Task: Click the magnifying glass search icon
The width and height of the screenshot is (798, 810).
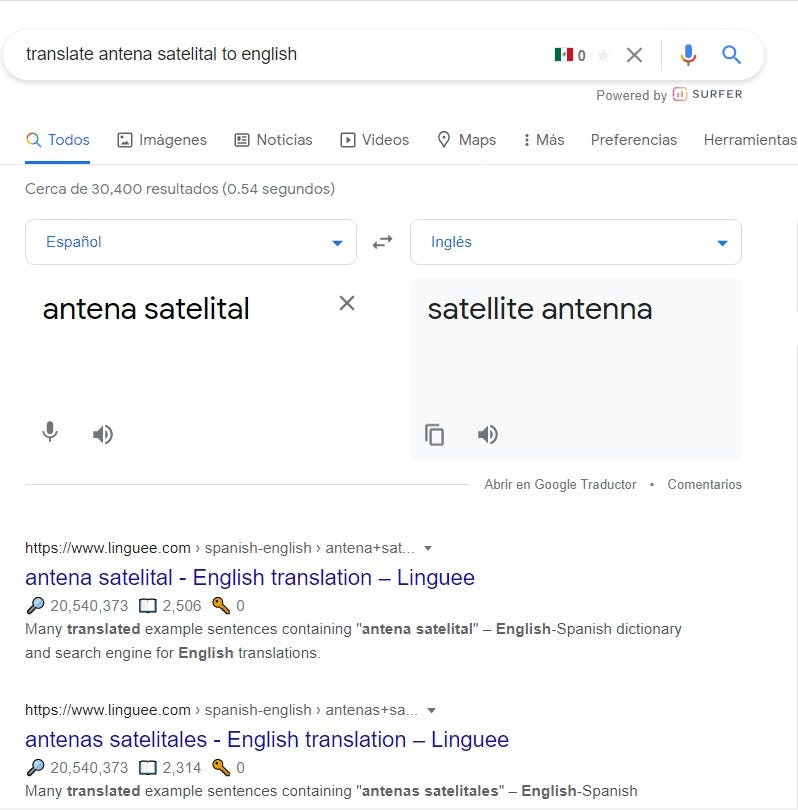Action: [x=731, y=55]
